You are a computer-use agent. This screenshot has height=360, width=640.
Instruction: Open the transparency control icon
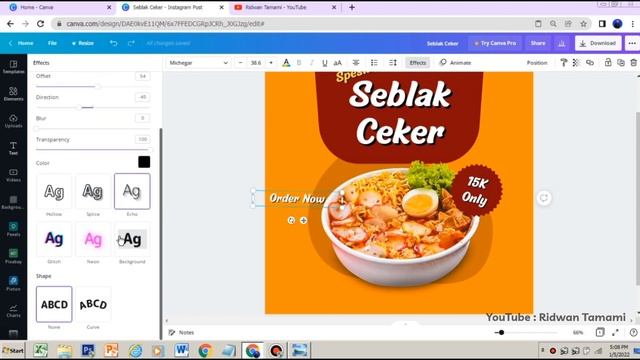tap(576, 62)
